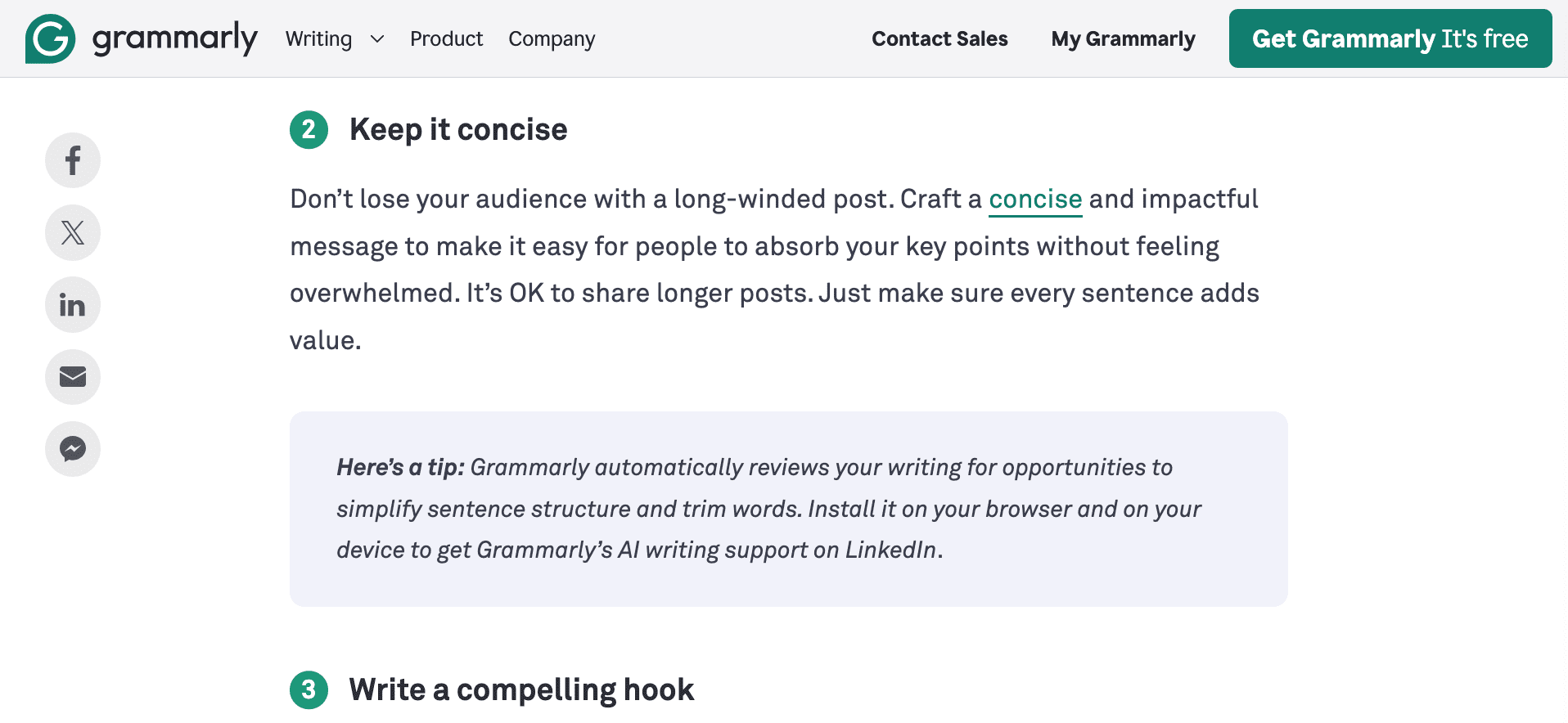Click the green number 3 badge

tap(309, 690)
